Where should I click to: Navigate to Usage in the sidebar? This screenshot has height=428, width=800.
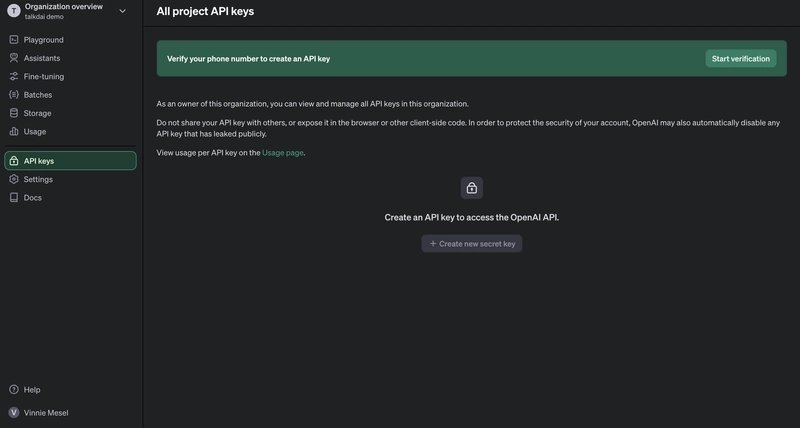click(35, 132)
